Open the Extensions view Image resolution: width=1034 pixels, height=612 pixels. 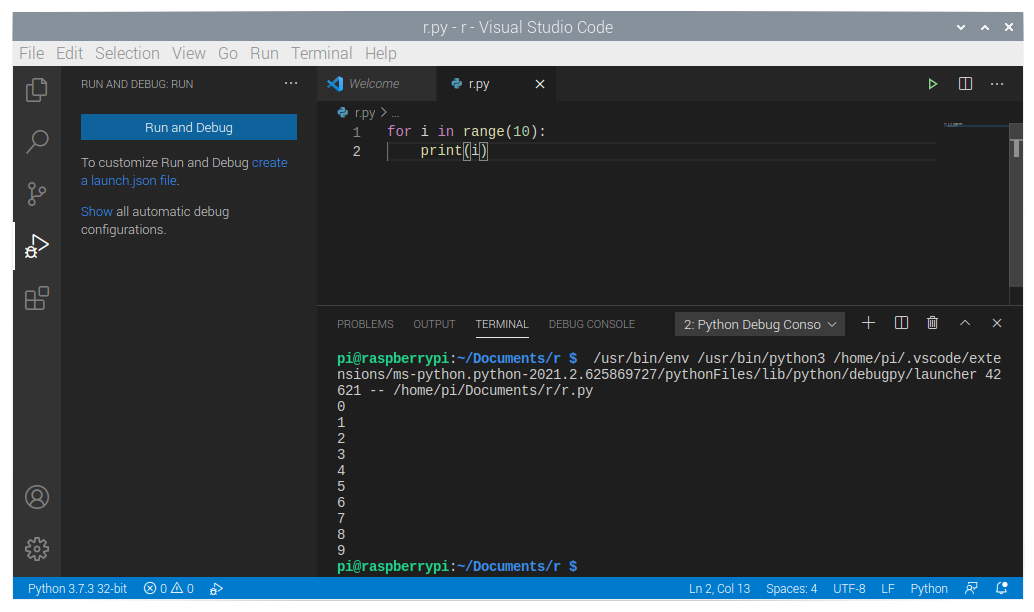pos(37,298)
